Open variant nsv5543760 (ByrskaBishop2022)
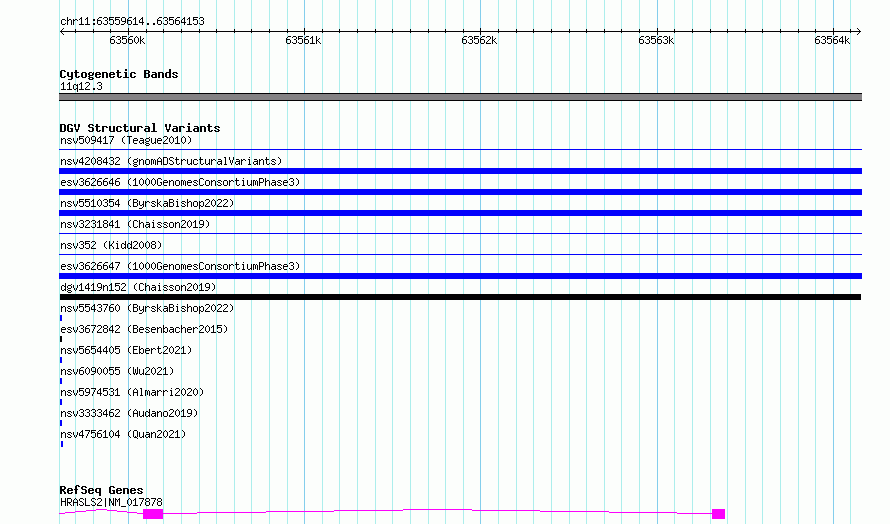 pos(147,308)
